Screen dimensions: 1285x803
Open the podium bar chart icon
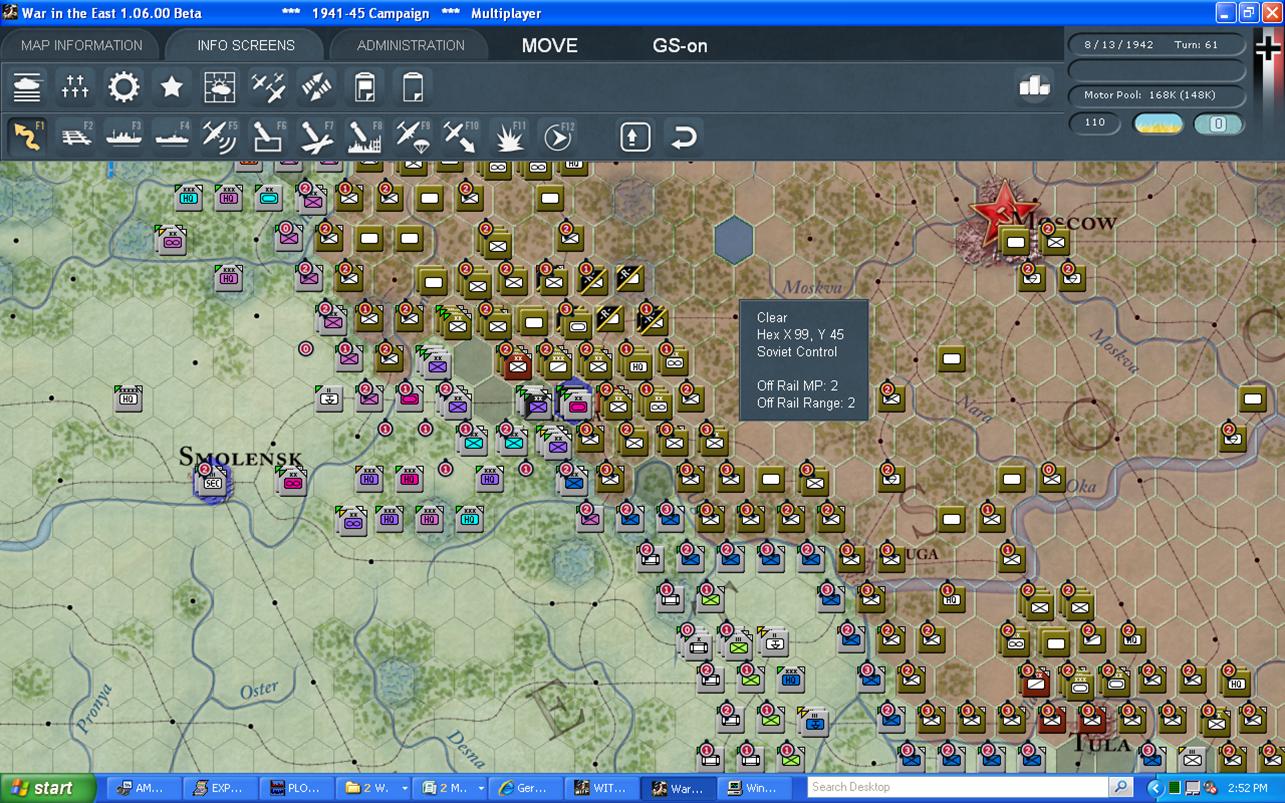click(1034, 87)
